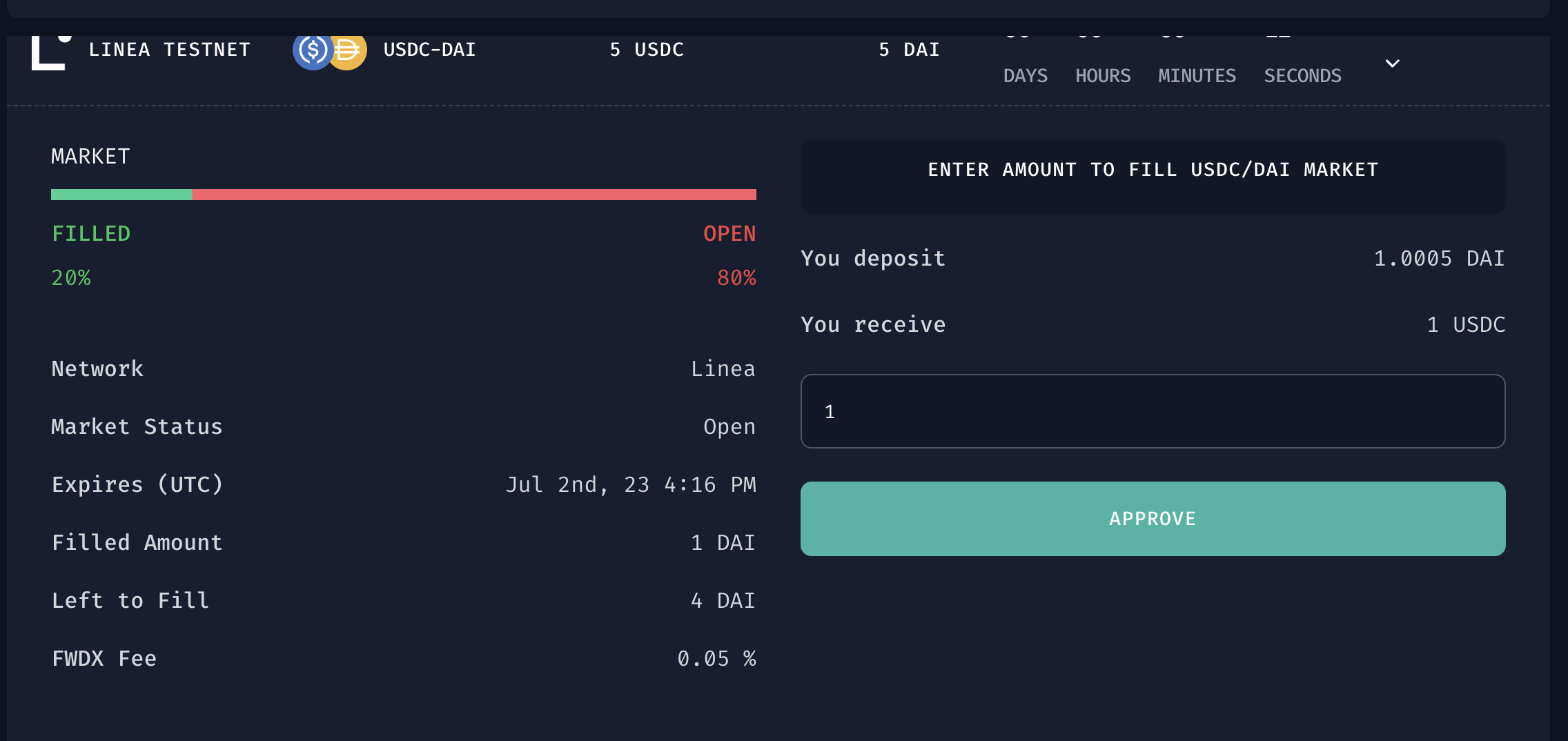Click the blue USDC coin icon
1568x741 pixels.
[311, 50]
